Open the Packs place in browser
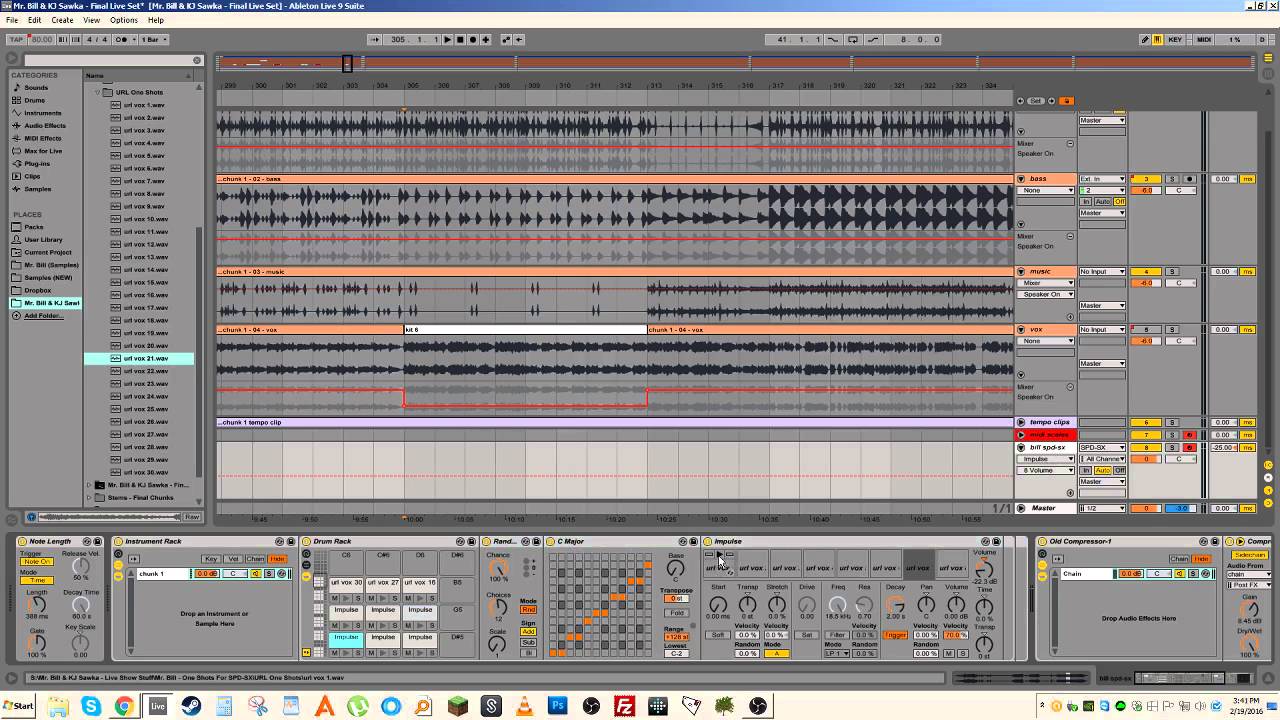This screenshot has width=1280, height=720. point(34,227)
